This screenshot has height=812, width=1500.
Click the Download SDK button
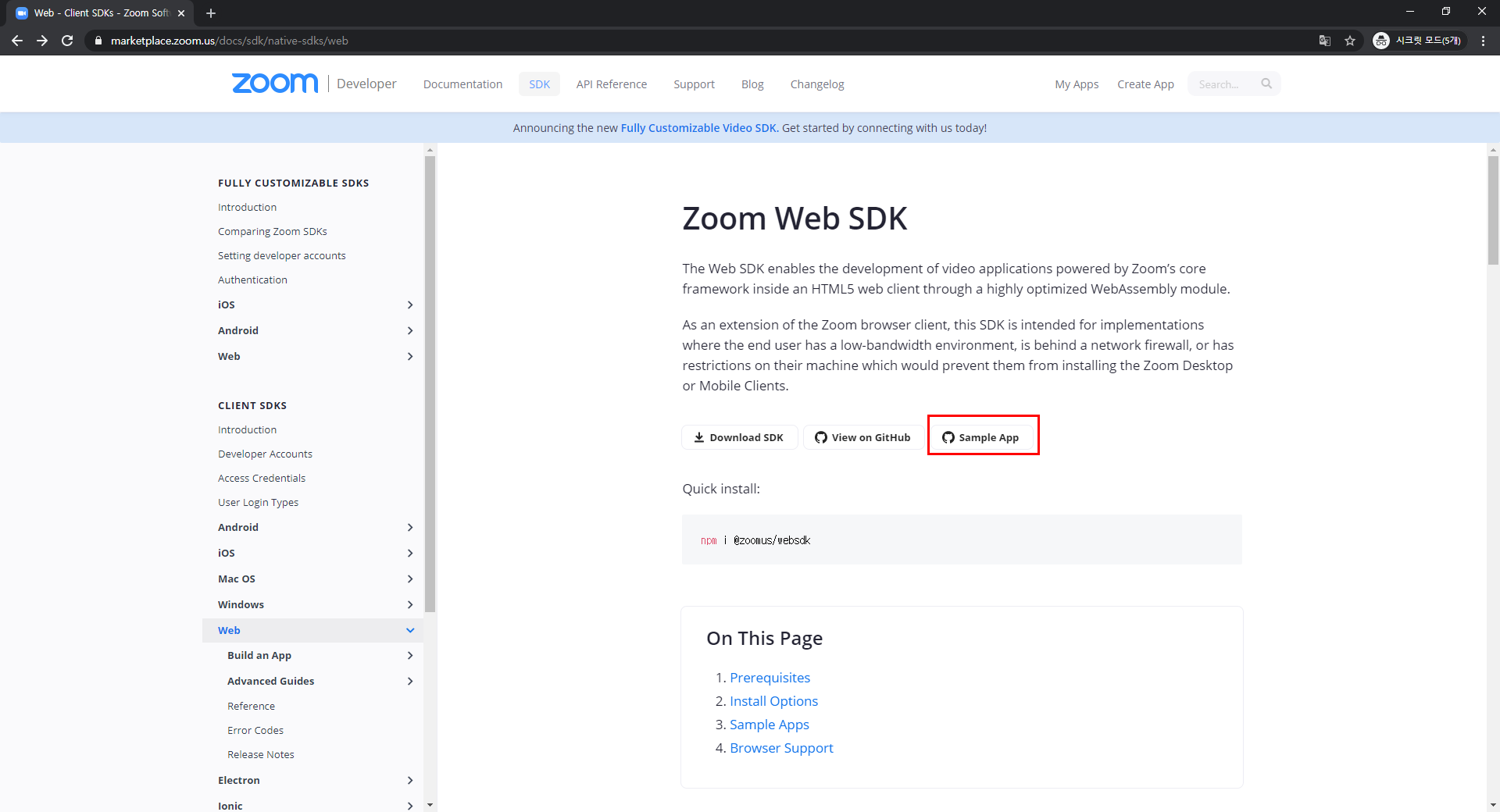coord(739,437)
